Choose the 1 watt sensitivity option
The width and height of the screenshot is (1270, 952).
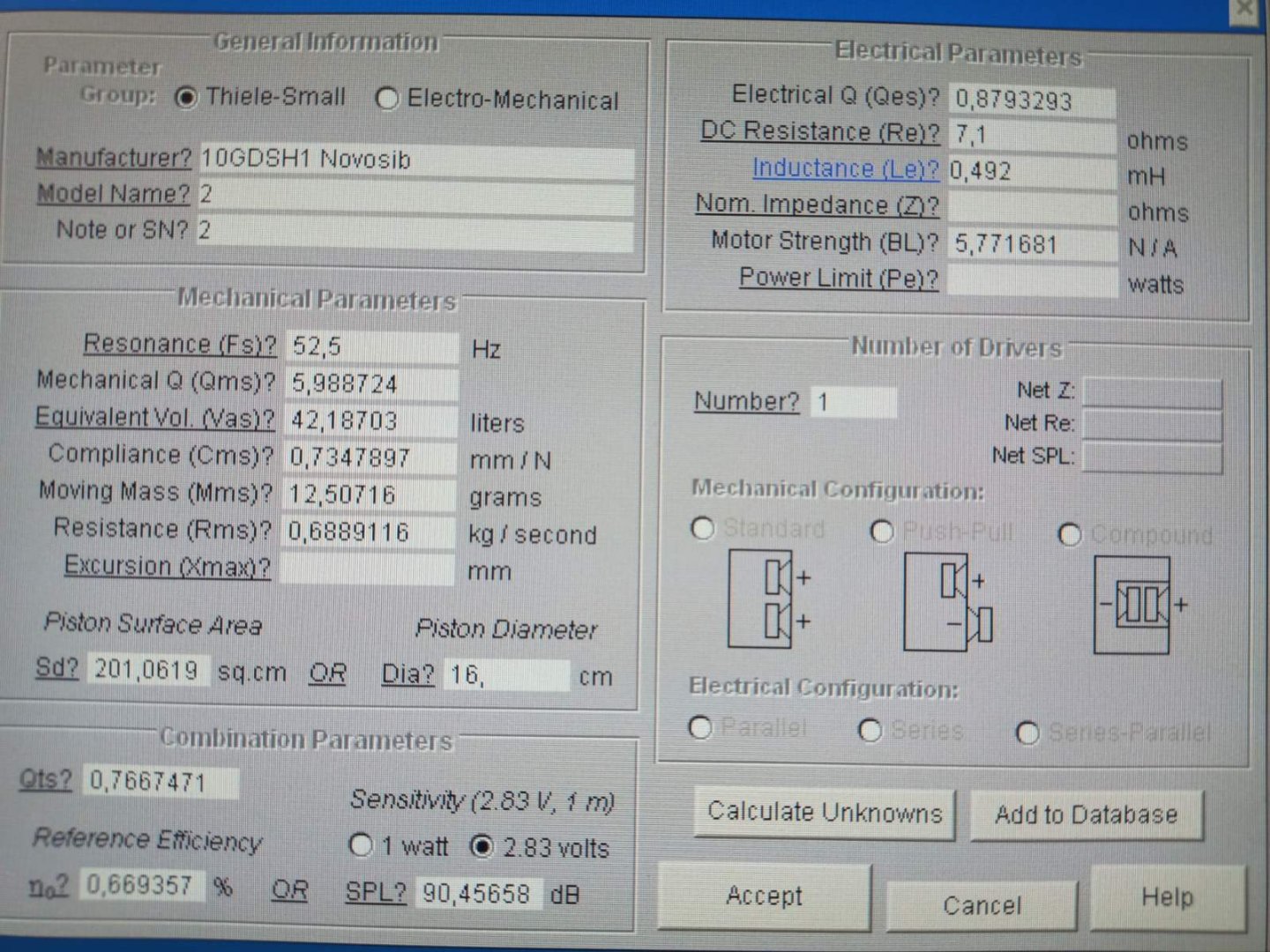[x=361, y=845]
